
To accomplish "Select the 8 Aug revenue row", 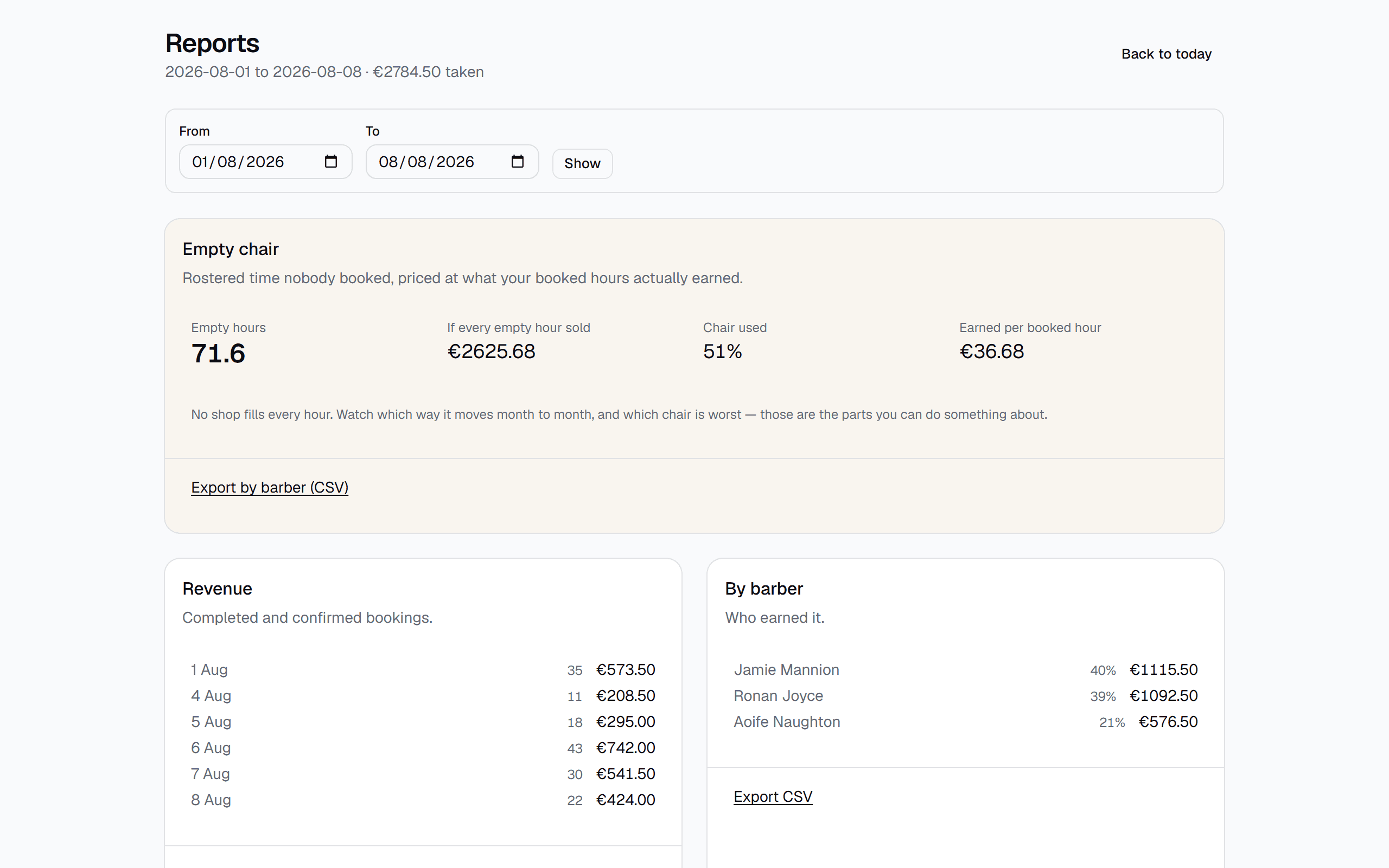I will tap(423, 800).
